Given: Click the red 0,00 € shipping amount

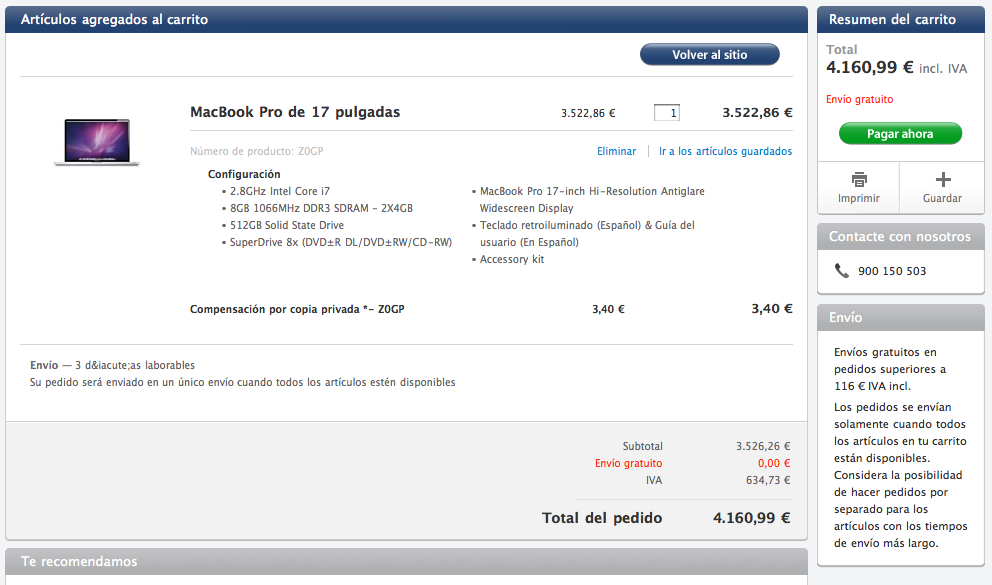Looking at the screenshot, I should coord(774,464).
